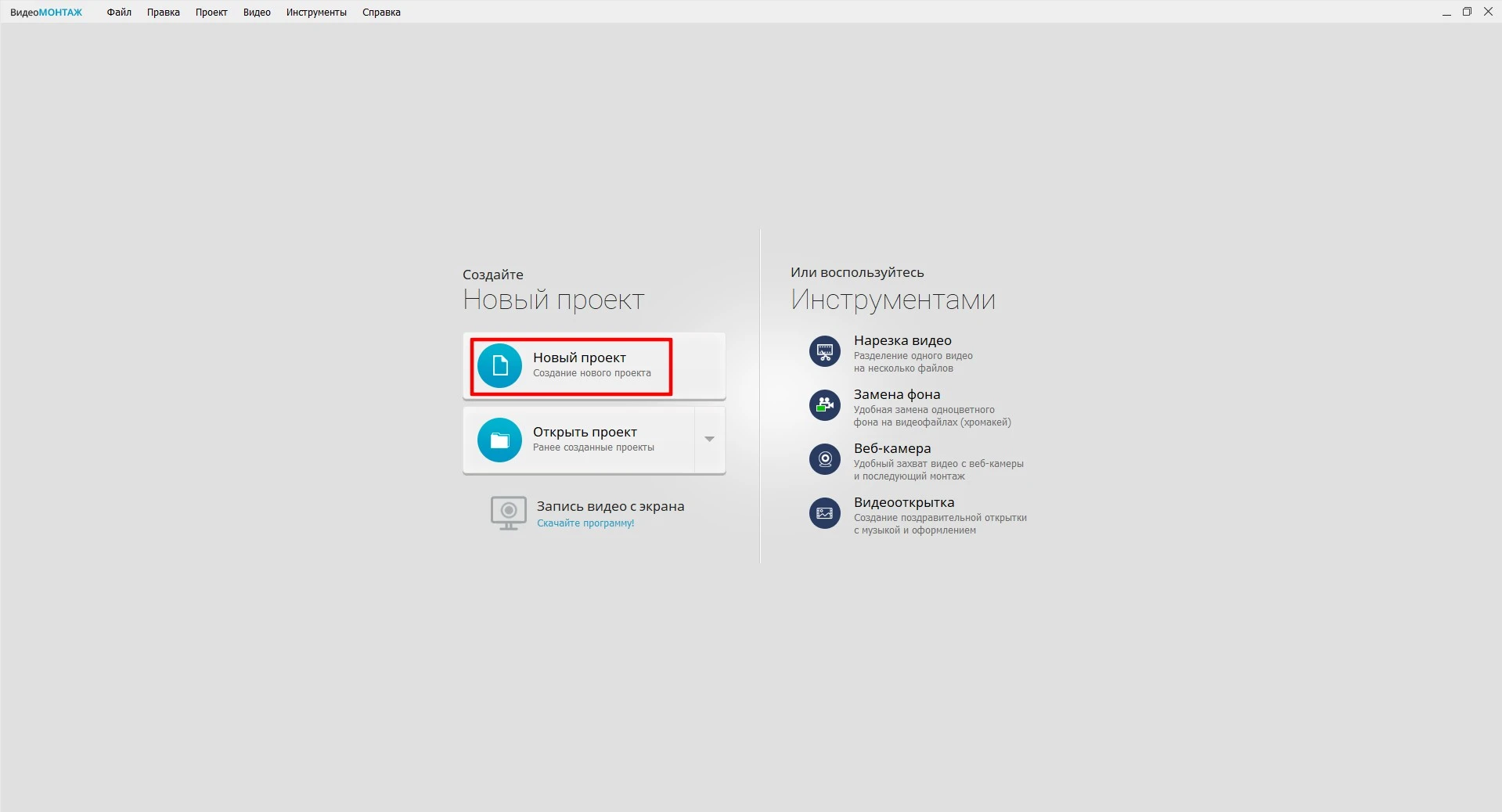
Task: Click the restore window icon
Action: coord(1467,12)
